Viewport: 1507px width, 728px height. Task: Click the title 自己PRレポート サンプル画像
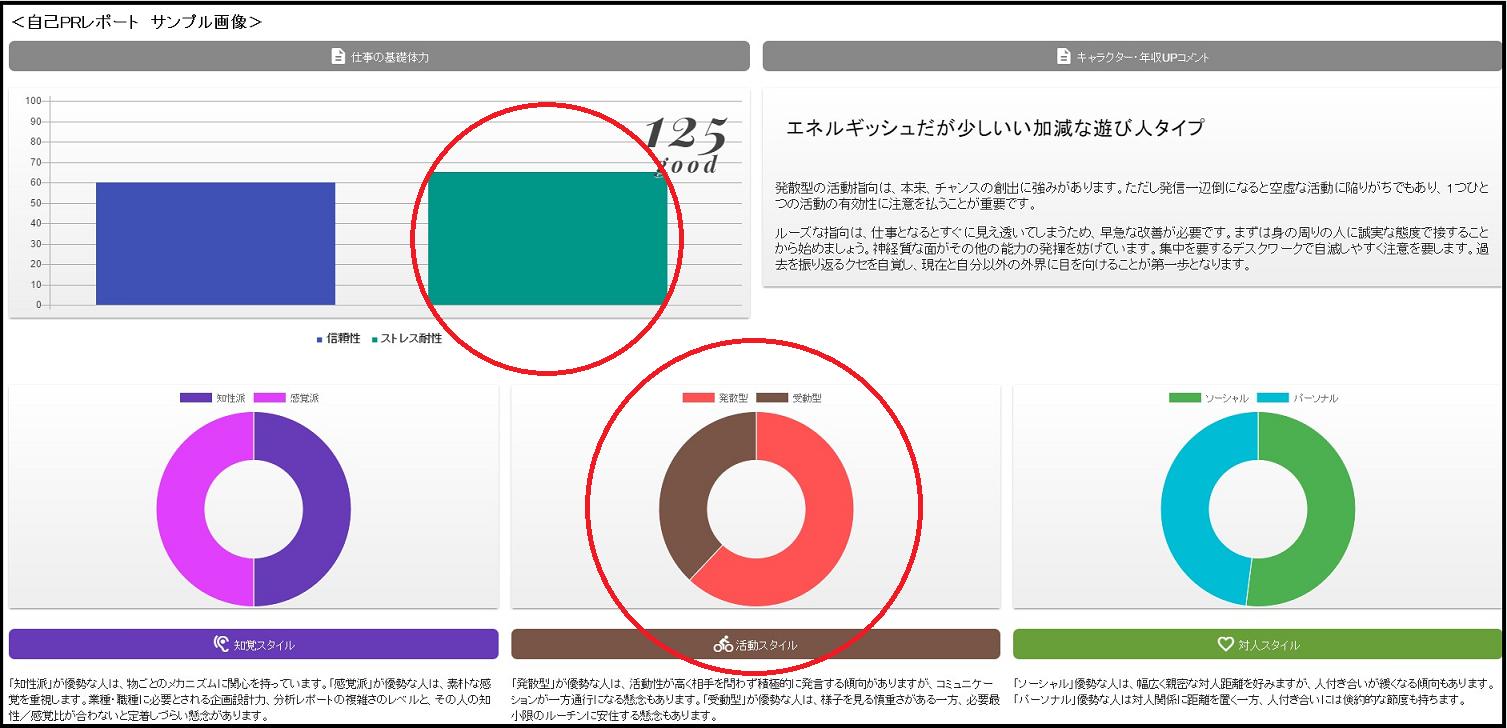point(136,21)
